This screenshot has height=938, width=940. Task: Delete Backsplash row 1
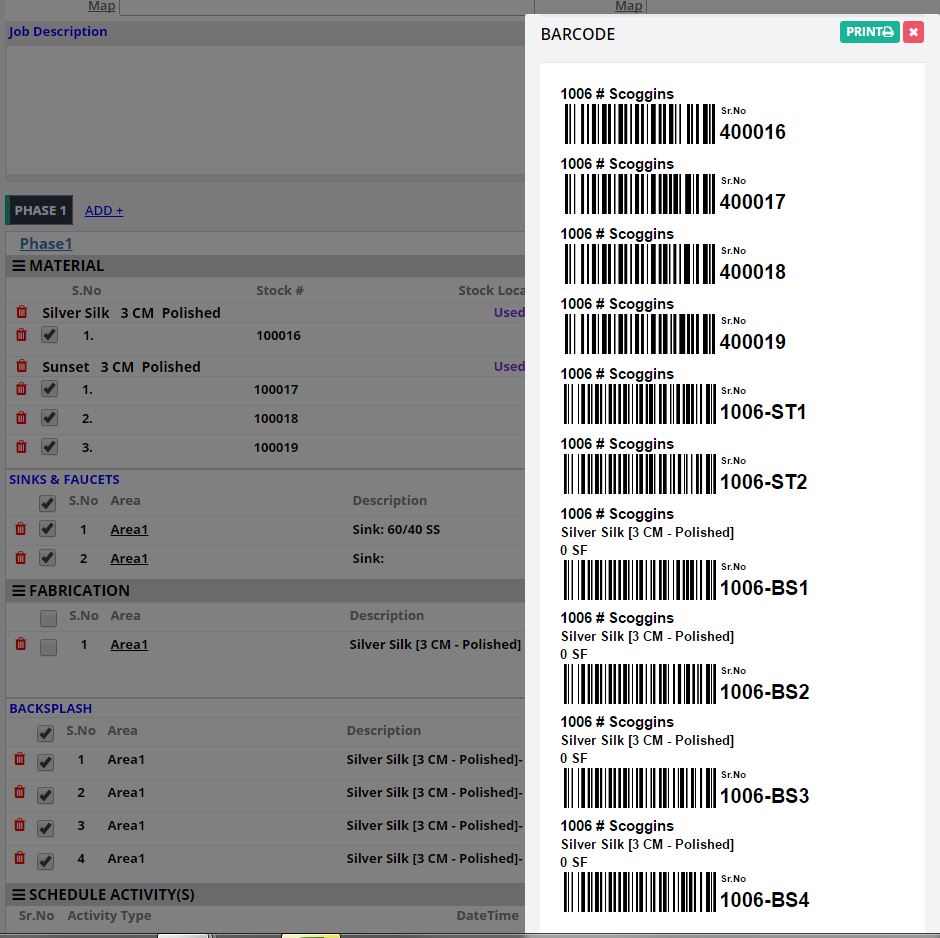tap(20, 759)
